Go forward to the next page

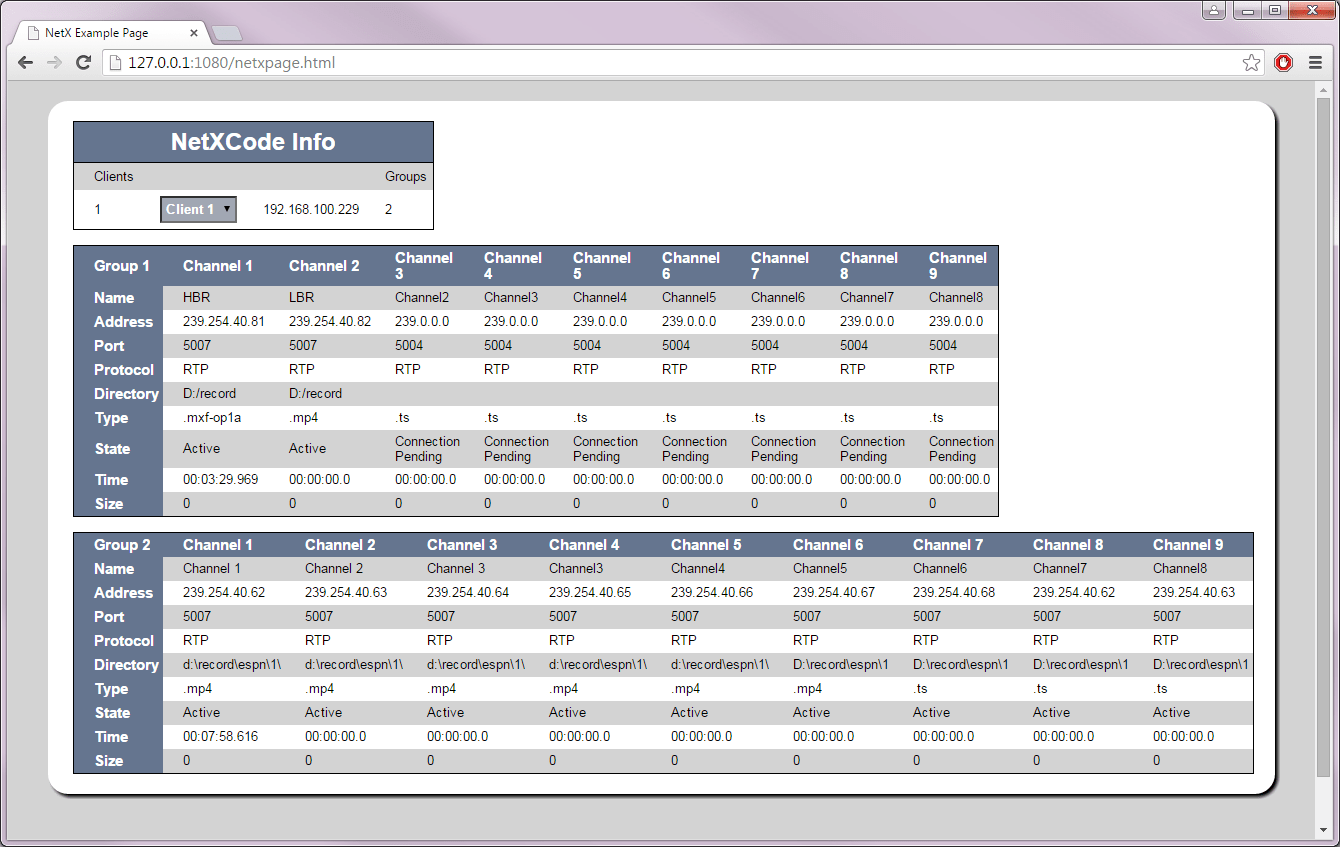(55, 63)
